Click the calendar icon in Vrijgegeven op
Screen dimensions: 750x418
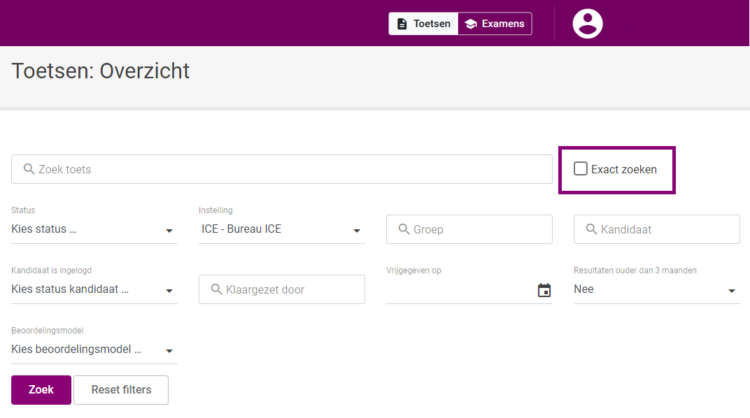click(x=544, y=290)
